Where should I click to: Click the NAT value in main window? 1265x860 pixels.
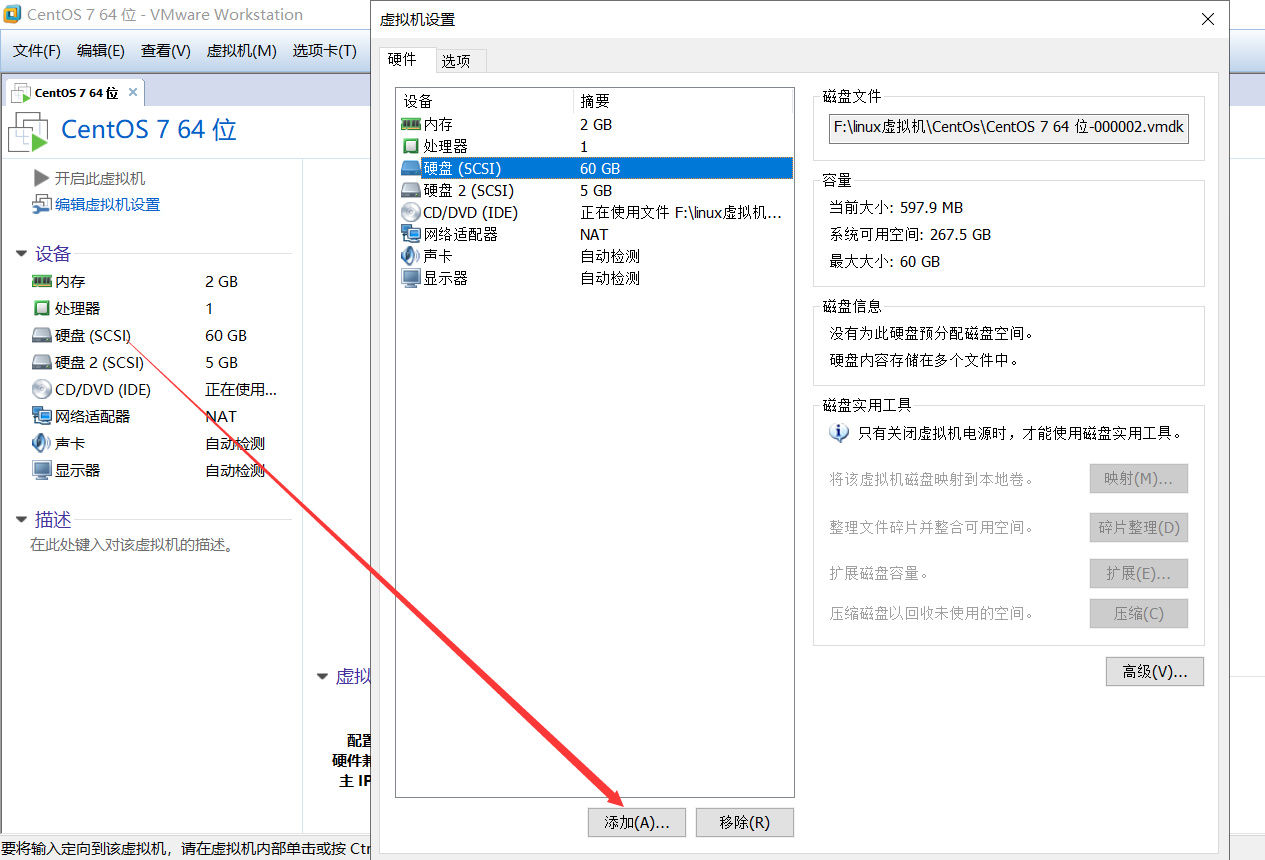221,417
